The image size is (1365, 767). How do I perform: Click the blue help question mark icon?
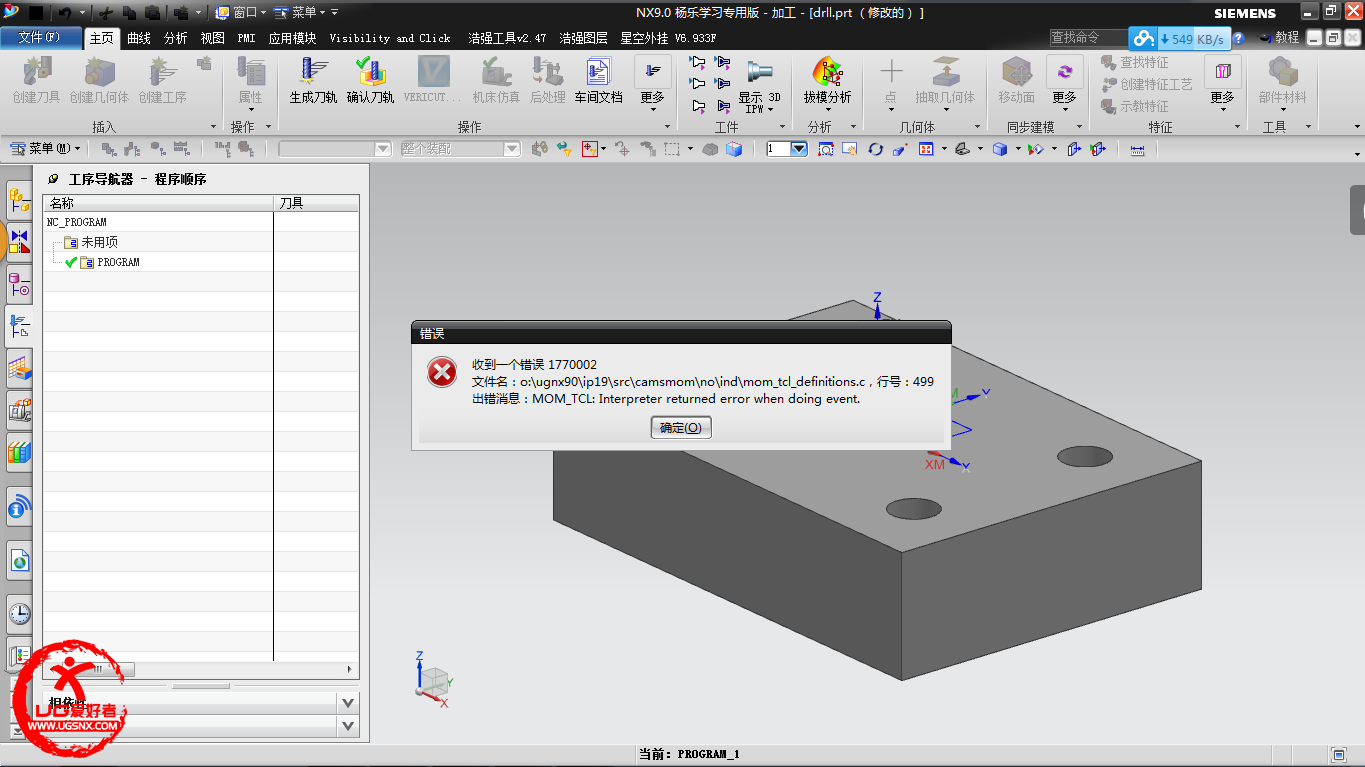pos(1238,38)
